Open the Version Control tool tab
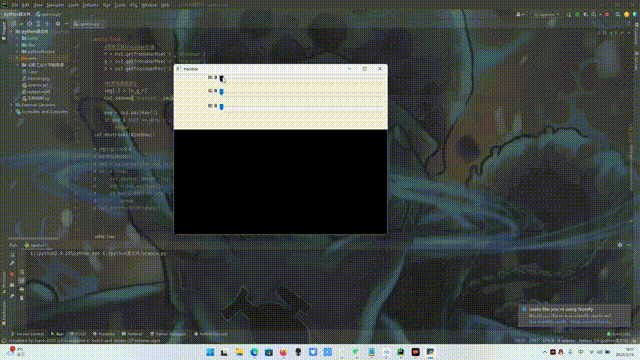640x360 pixels. 27,334
